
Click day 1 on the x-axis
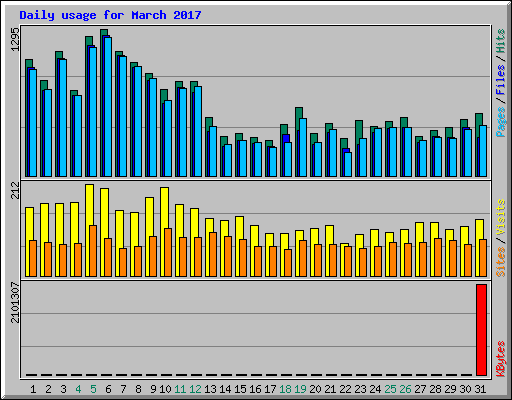[33, 389]
